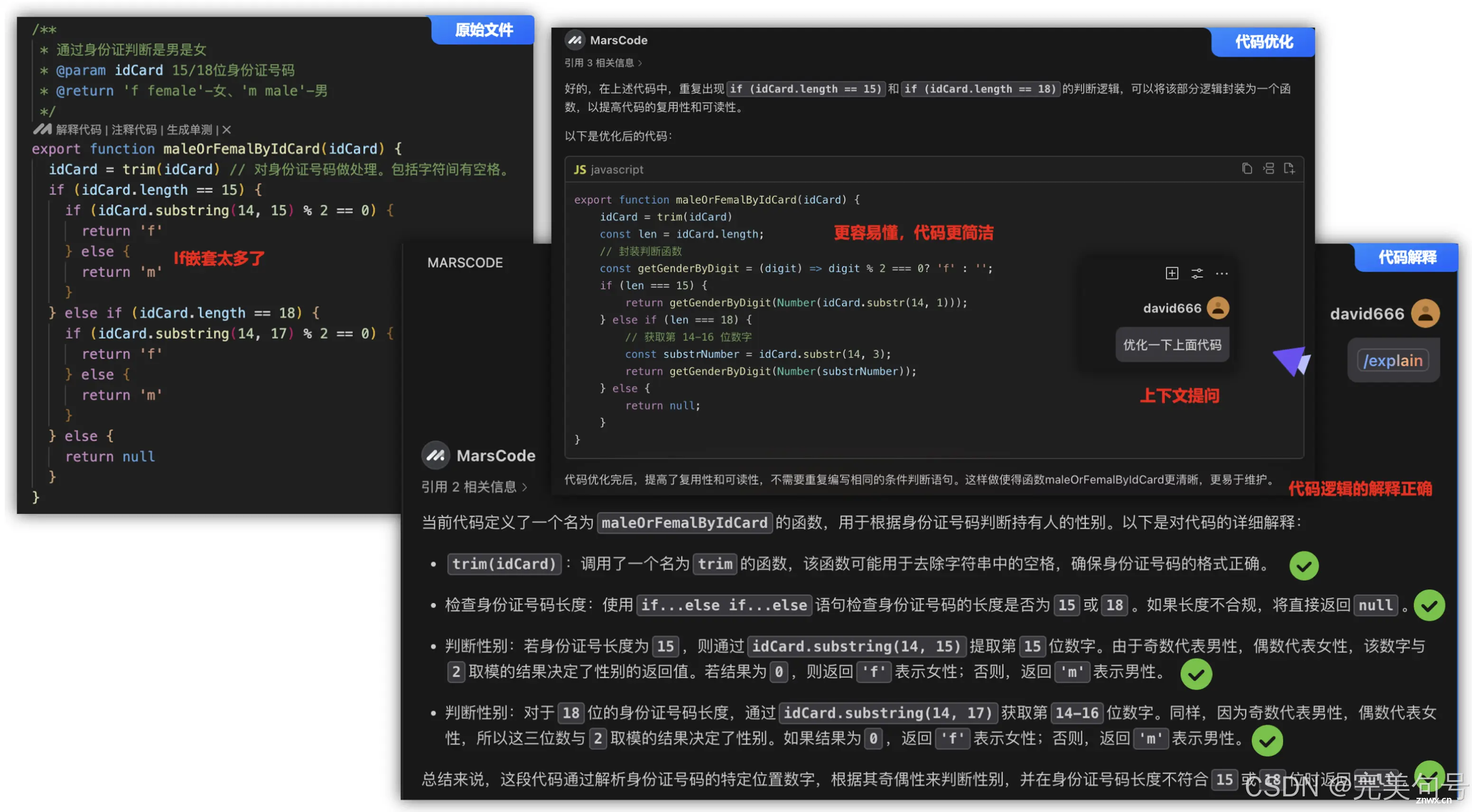Click 以下是优化后的代码 text
This screenshot has height=812, width=1472.
(618, 136)
